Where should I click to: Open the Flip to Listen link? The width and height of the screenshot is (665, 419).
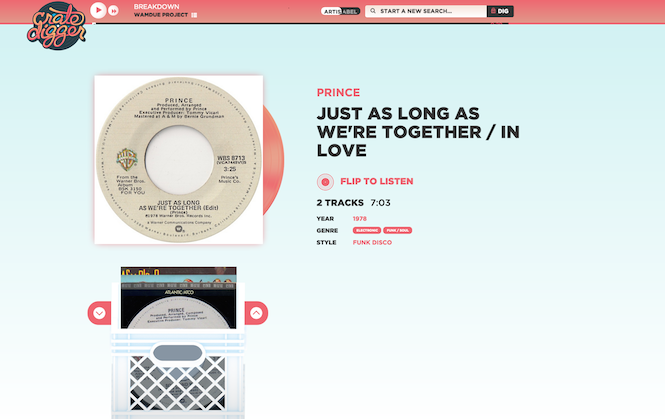377,181
